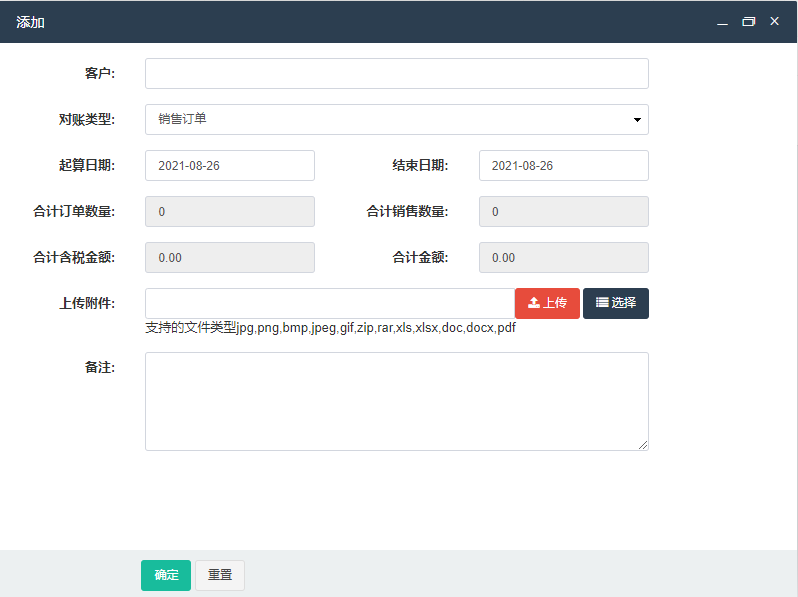Image resolution: width=798 pixels, height=597 pixels.
Task: Click the 合计订单数量 field
Action: tap(230, 211)
